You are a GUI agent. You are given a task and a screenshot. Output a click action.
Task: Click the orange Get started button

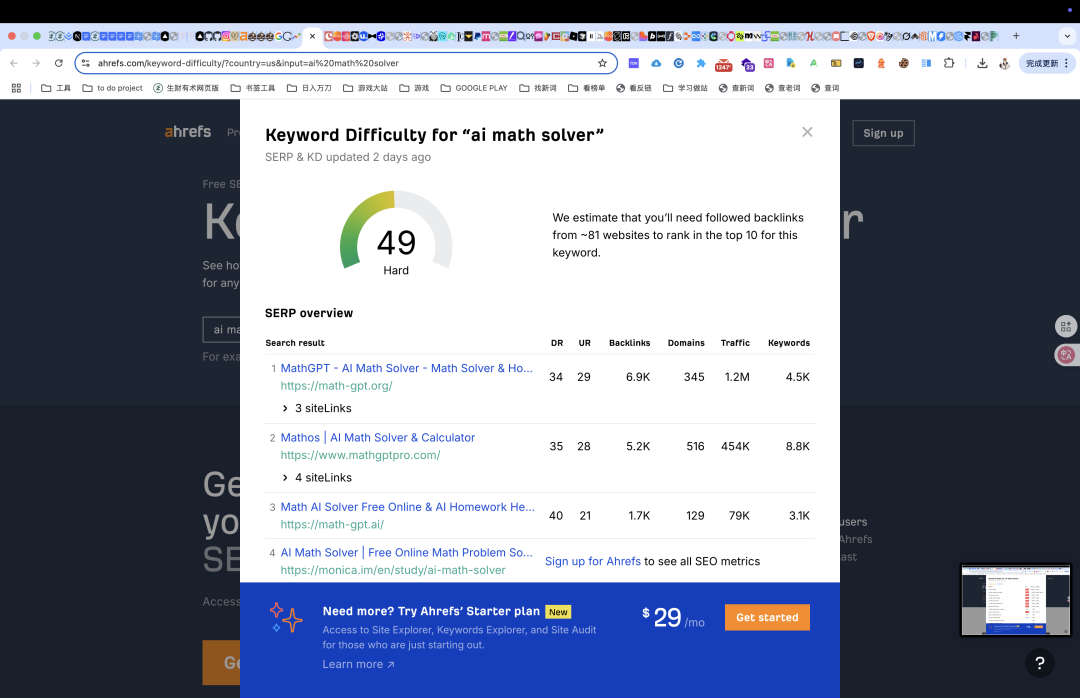point(767,617)
